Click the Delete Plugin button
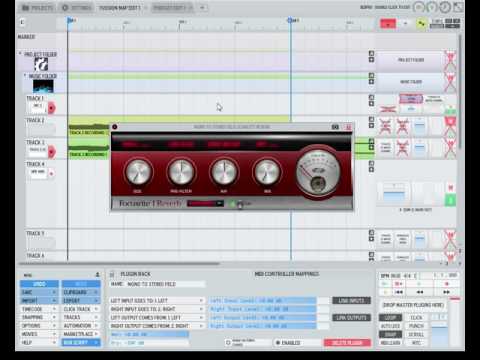This screenshot has width=480, height=360. tap(347, 343)
